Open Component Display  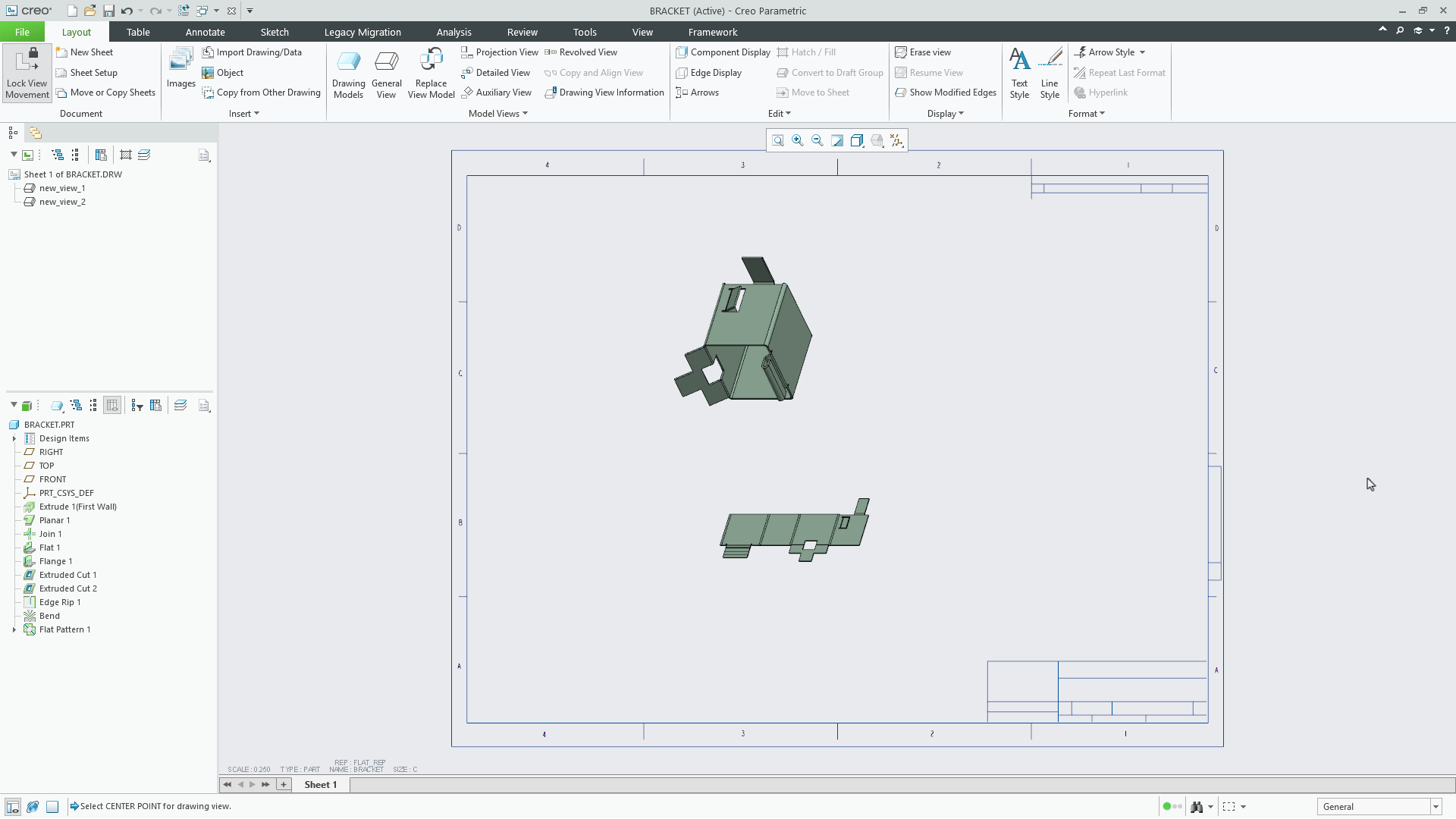[x=723, y=52]
